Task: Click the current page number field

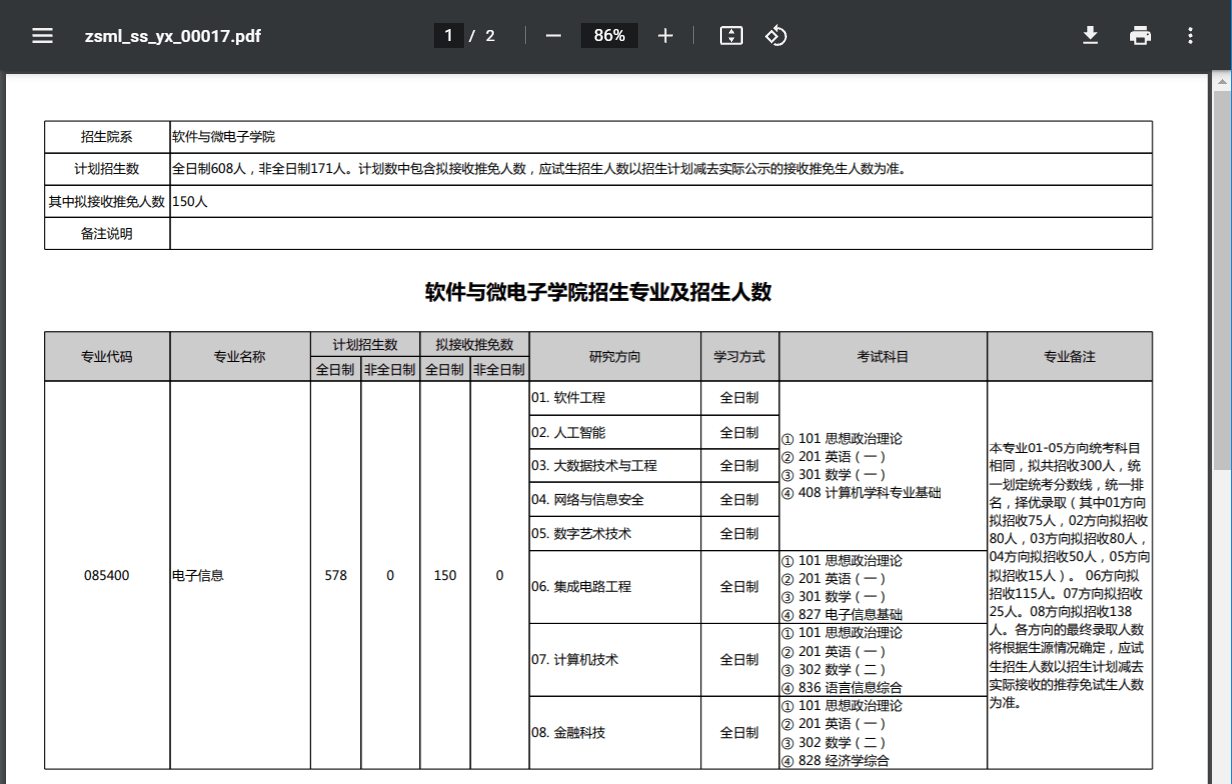Action: point(448,36)
